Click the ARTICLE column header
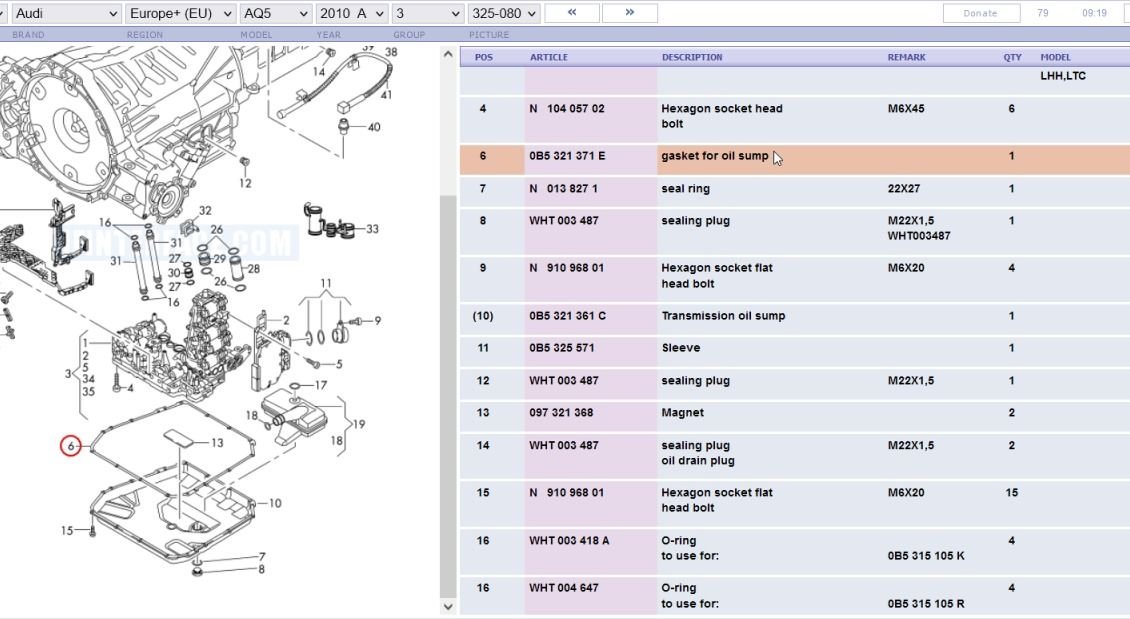 (x=549, y=57)
